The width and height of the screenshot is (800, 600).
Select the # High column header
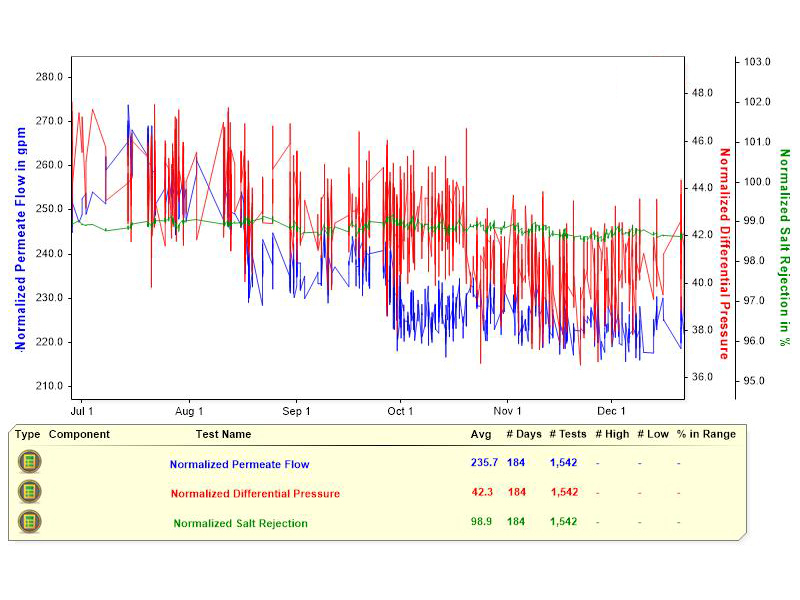tap(612, 434)
